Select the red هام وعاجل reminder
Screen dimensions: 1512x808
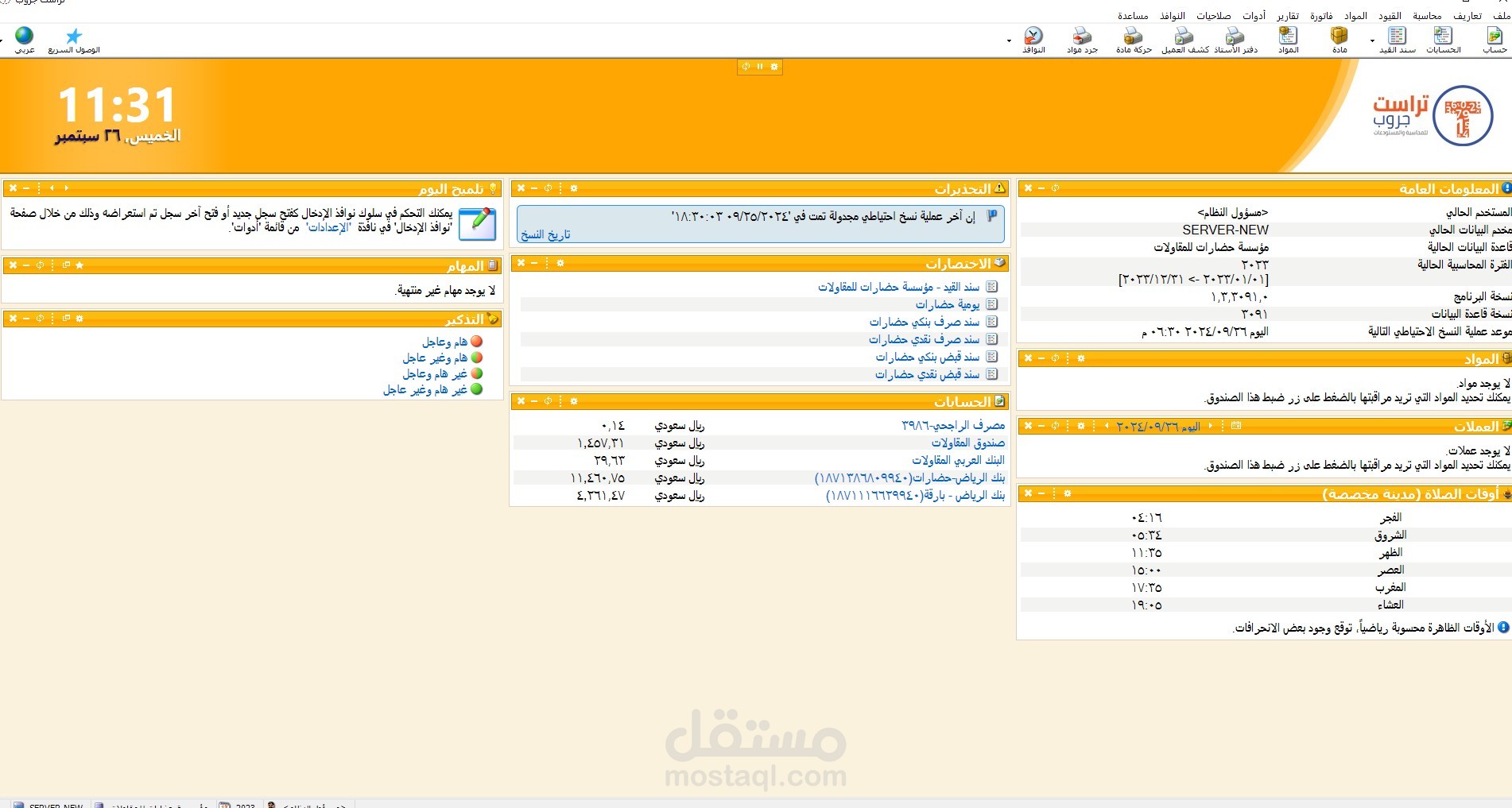click(x=452, y=342)
